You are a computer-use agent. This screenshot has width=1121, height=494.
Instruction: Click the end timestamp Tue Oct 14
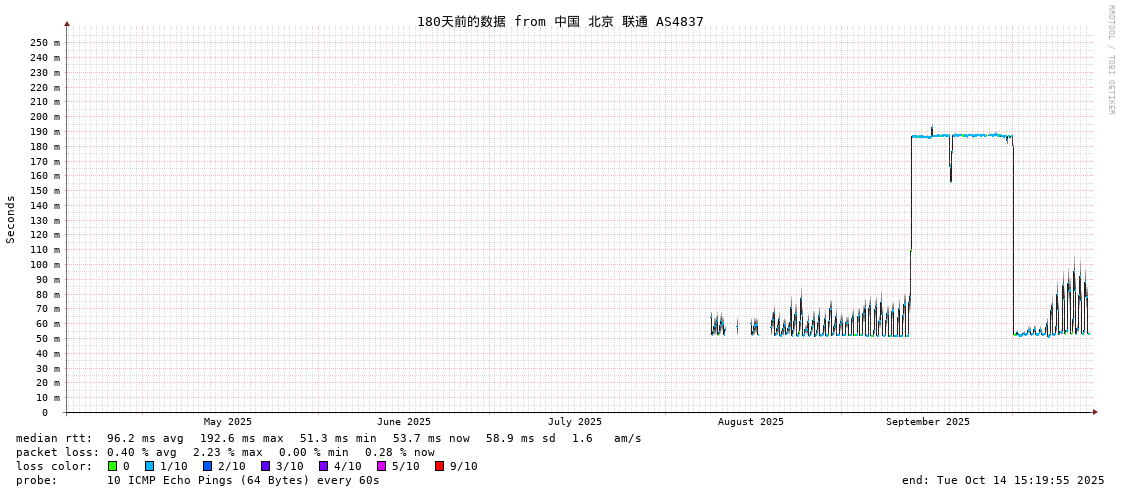[x=1003, y=480]
